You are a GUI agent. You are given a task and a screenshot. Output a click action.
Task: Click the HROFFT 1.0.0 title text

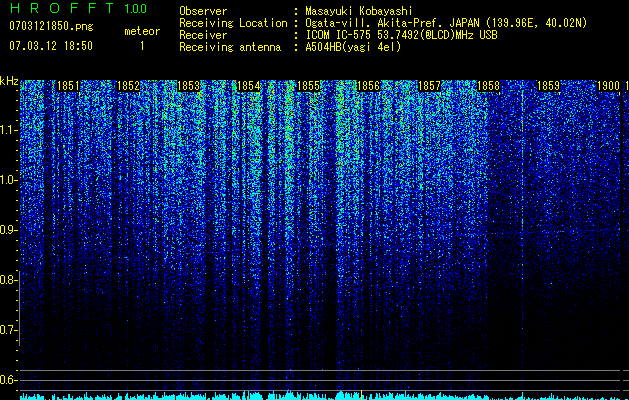pyautogui.click(x=78, y=8)
